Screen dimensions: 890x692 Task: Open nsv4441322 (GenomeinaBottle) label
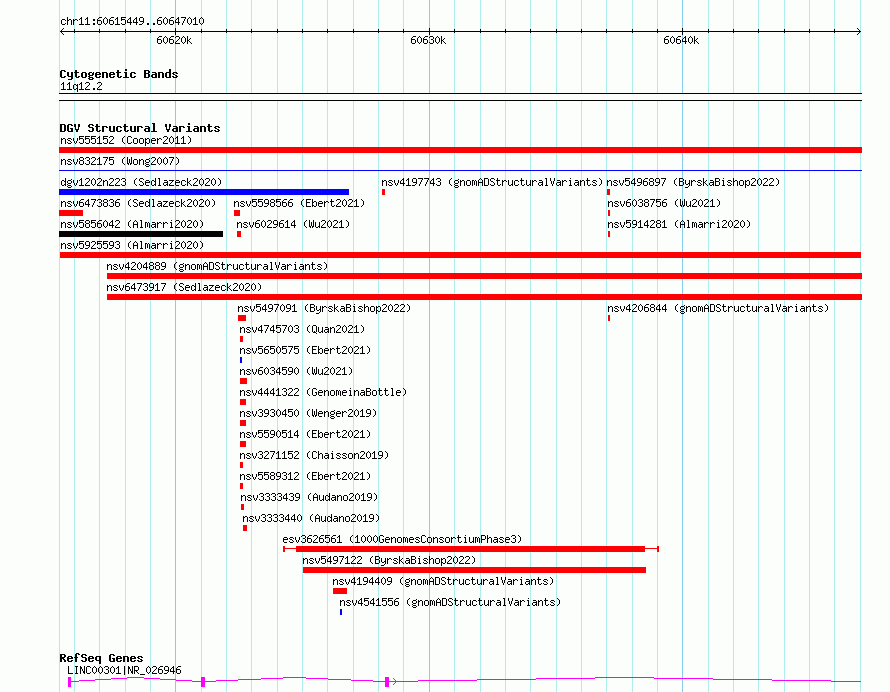323,392
